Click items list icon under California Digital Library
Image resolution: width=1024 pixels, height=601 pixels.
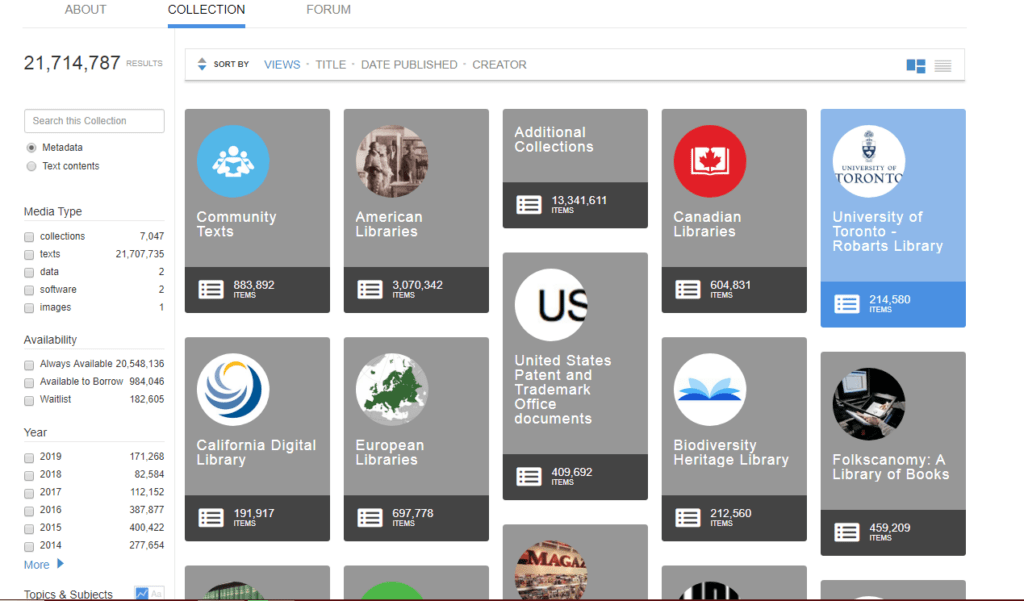(211, 518)
